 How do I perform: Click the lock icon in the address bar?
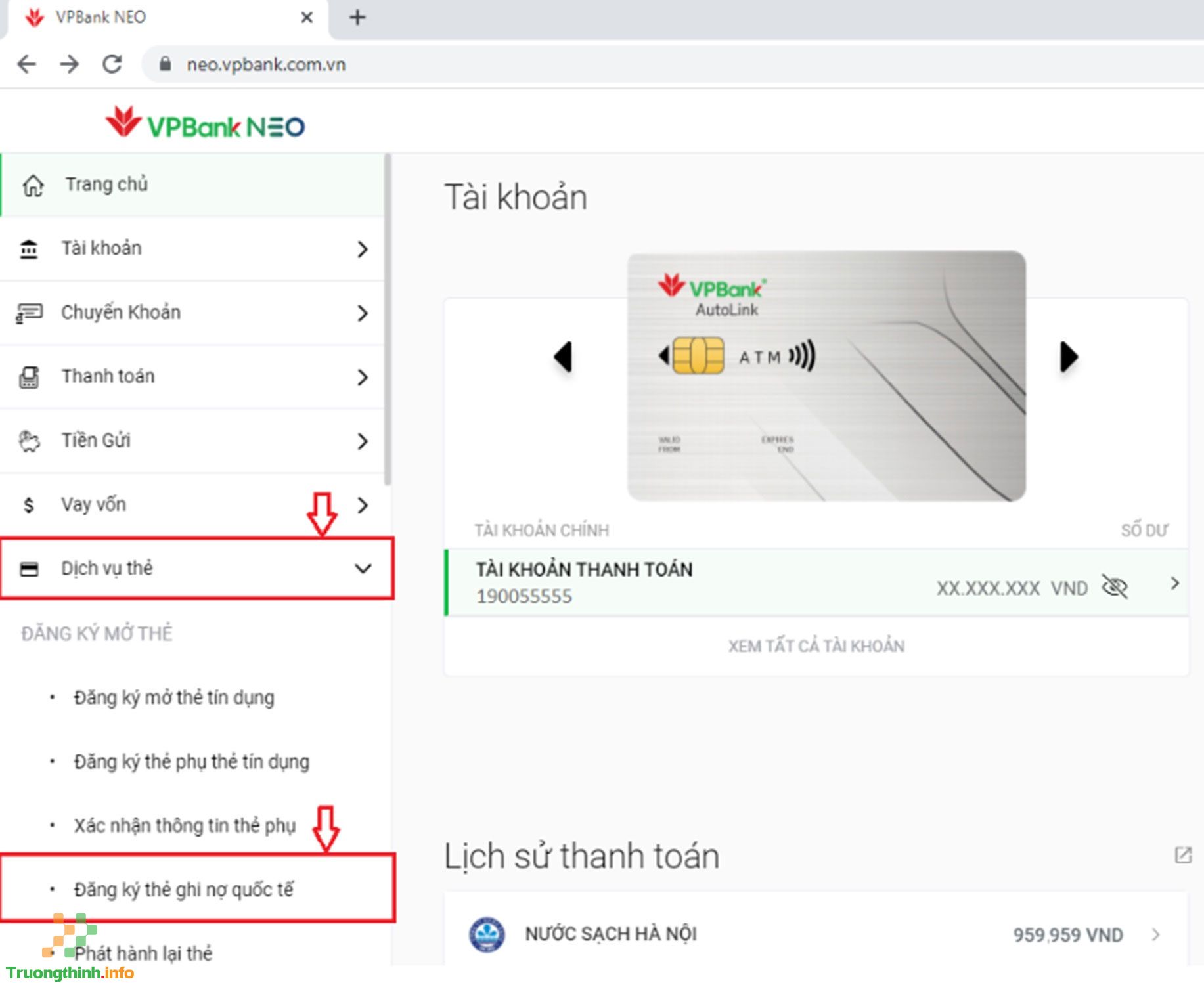pyautogui.click(x=165, y=64)
